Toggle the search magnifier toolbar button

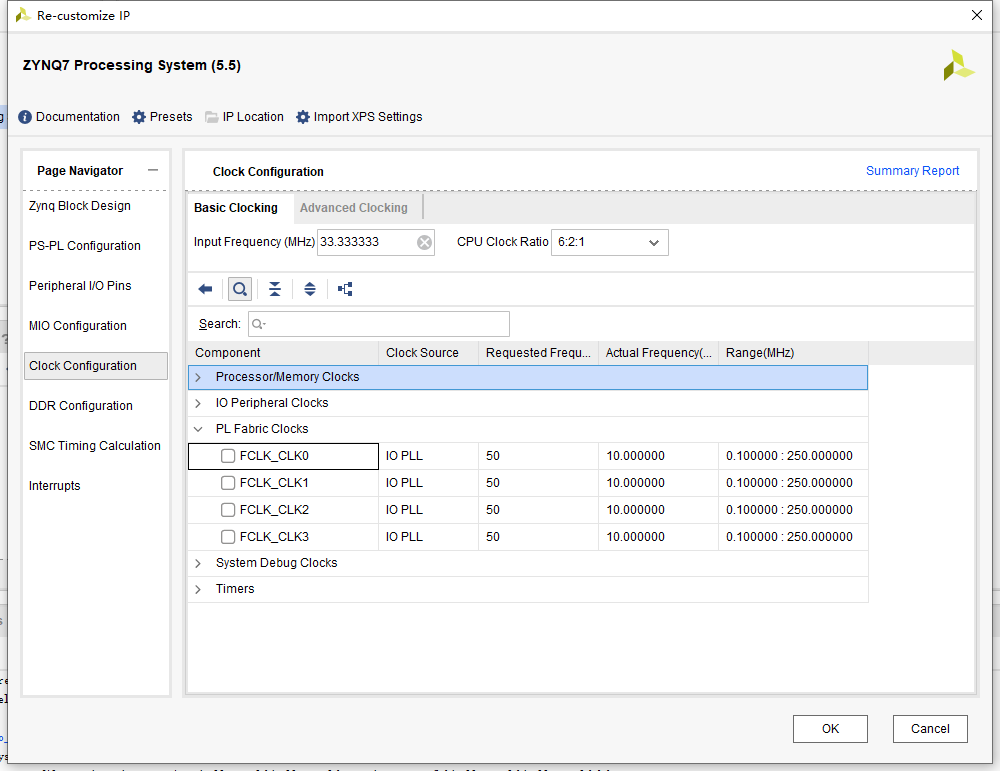(x=240, y=289)
